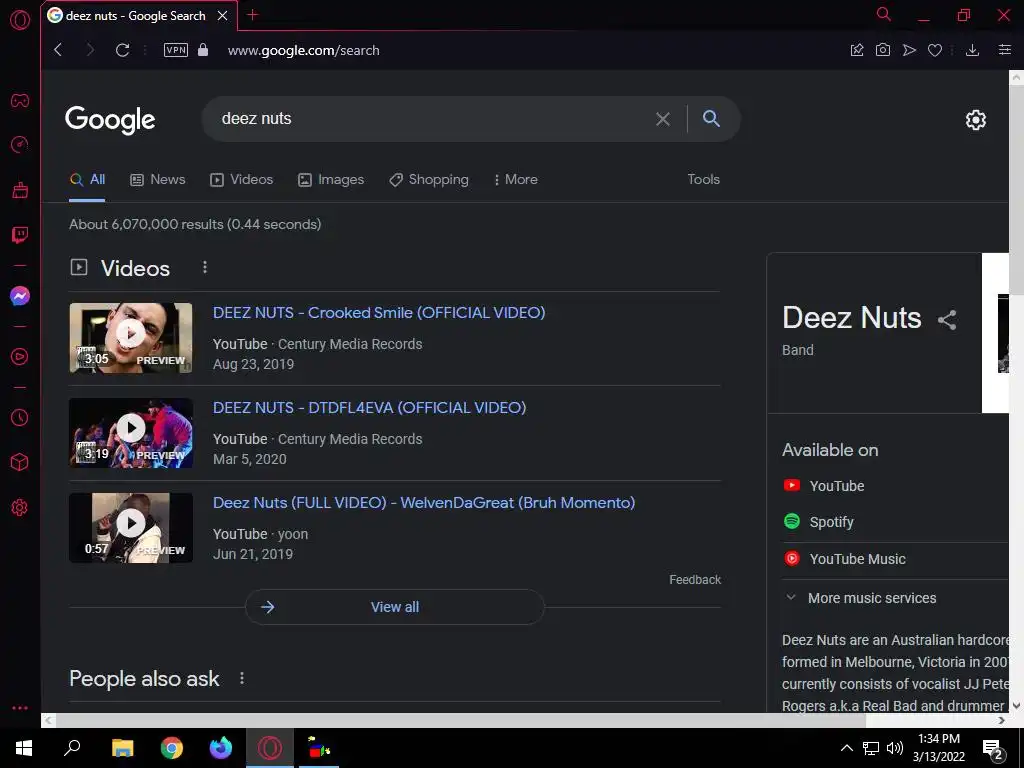The height and width of the screenshot is (768, 1024).
Task: Share Deez Nuts knowledge panel
Action: 947,319
